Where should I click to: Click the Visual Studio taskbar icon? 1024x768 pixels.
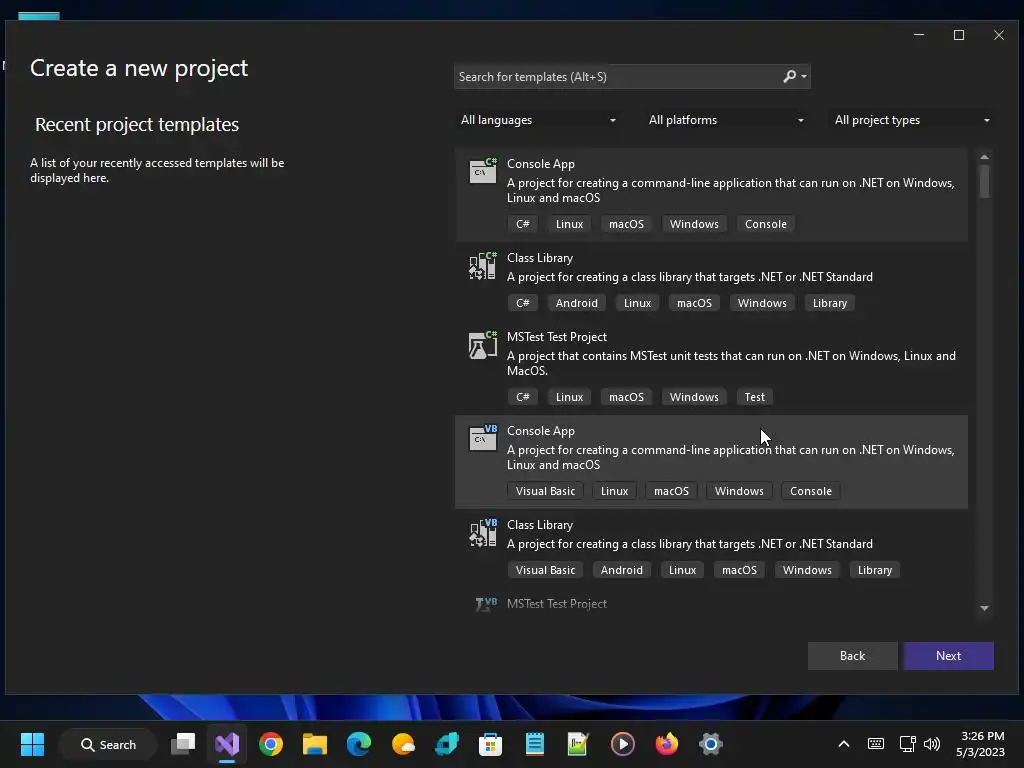[227, 744]
